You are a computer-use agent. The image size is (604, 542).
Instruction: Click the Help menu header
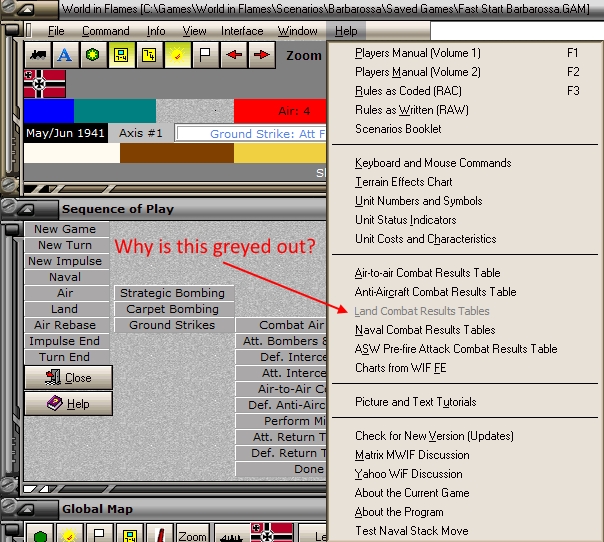tap(346, 31)
